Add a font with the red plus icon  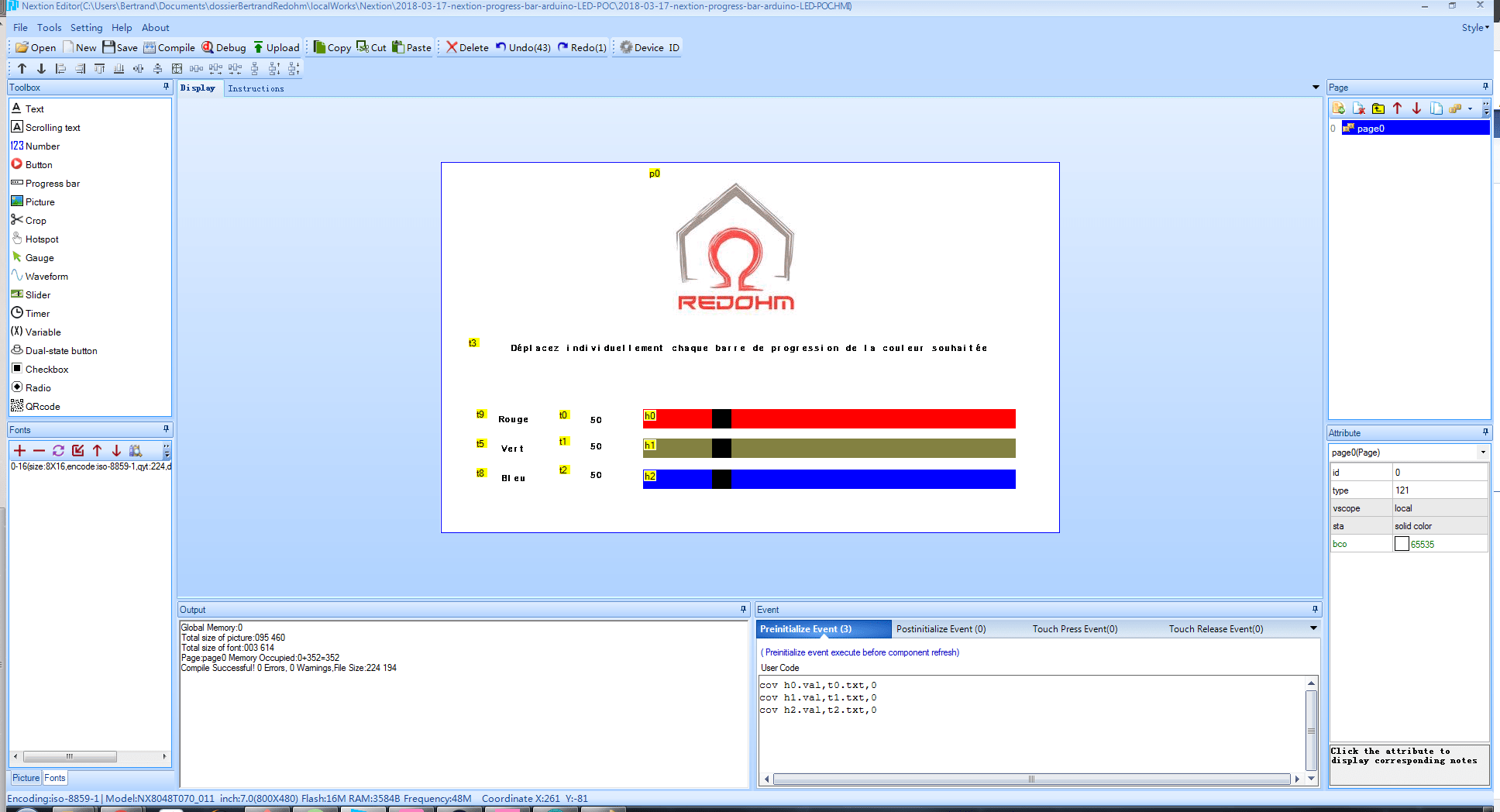[x=20, y=450]
